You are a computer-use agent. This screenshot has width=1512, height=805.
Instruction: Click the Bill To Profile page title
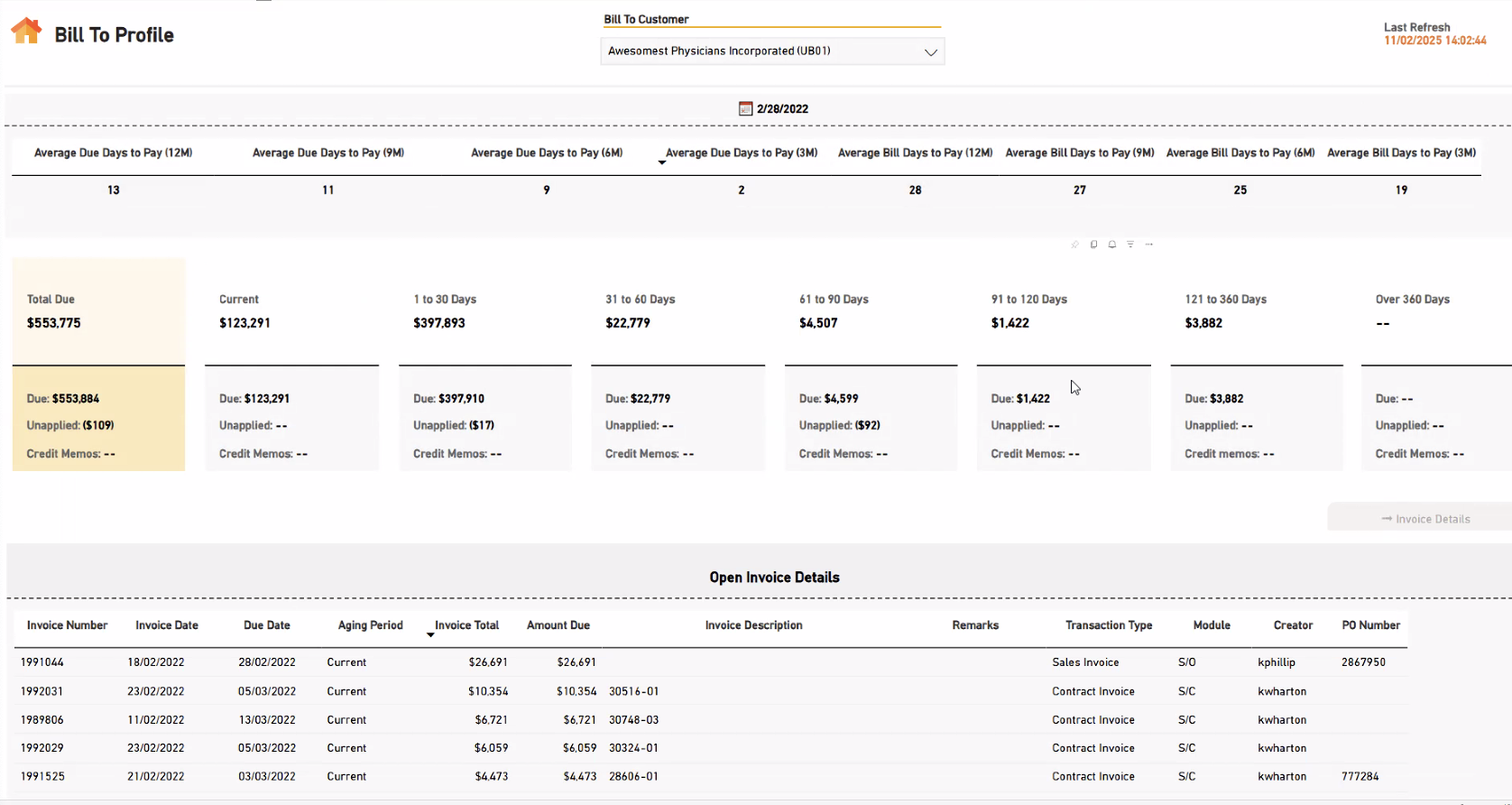[115, 35]
